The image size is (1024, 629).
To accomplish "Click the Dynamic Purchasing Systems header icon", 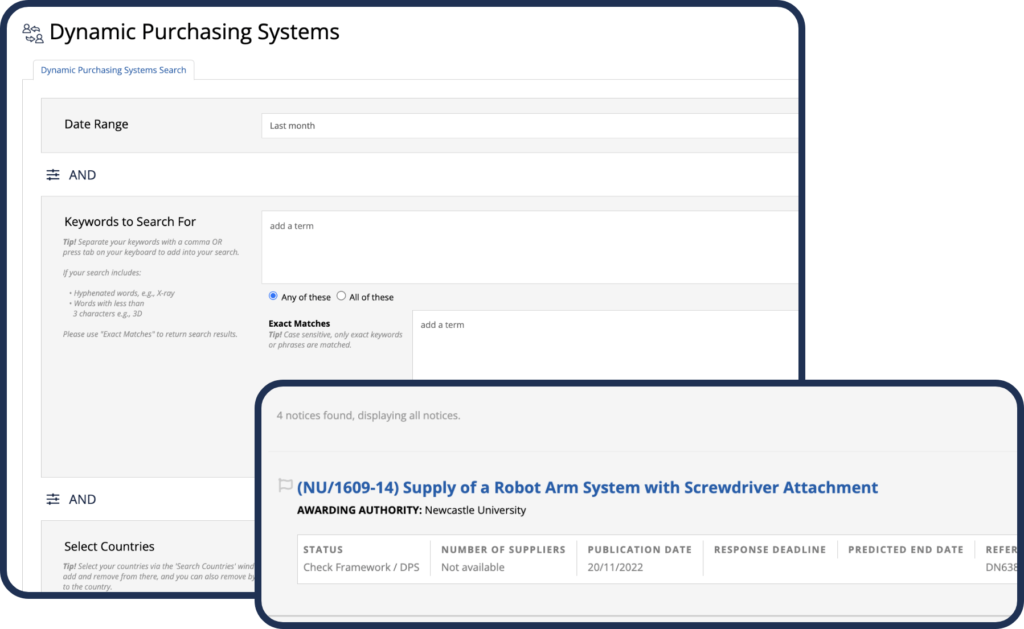I will pyautogui.click(x=32, y=32).
